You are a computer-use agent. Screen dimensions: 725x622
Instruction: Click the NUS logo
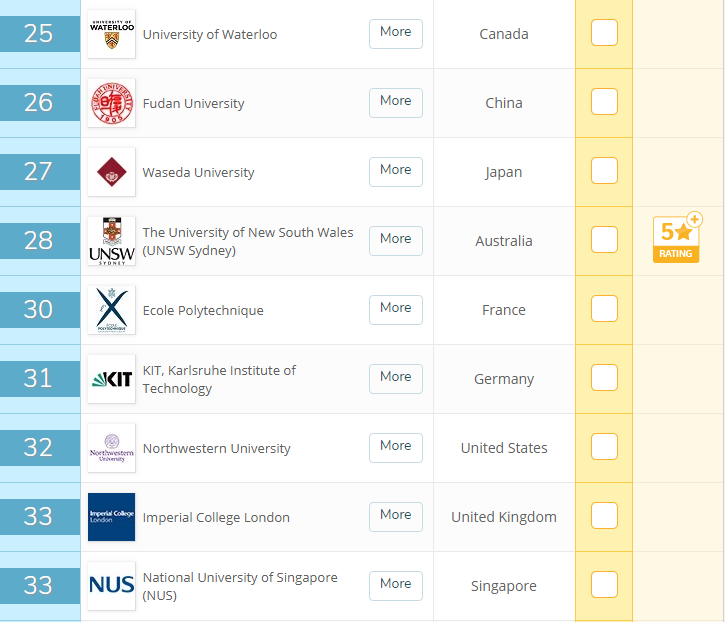click(x=111, y=586)
